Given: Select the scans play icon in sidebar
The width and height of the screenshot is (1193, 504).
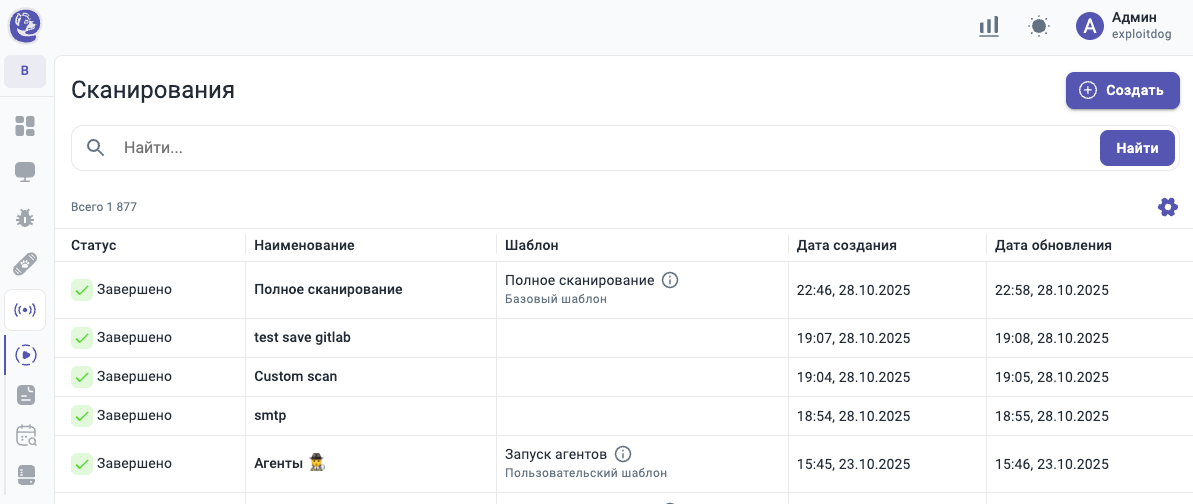Looking at the screenshot, I should pyautogui.click(x=27, y=355).
